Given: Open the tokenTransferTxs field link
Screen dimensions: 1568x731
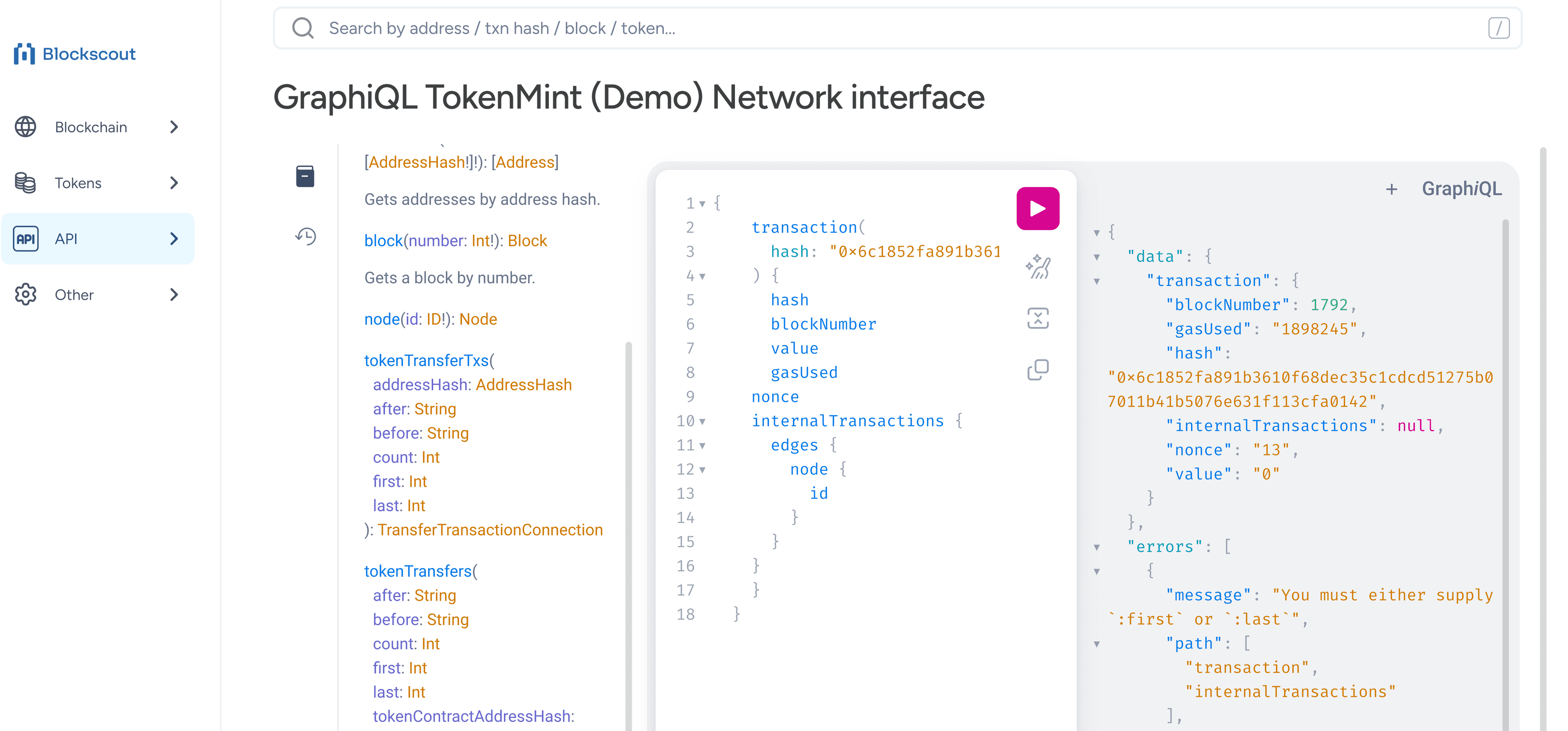Looking at the screenshot, I should [x=427, y=360].
